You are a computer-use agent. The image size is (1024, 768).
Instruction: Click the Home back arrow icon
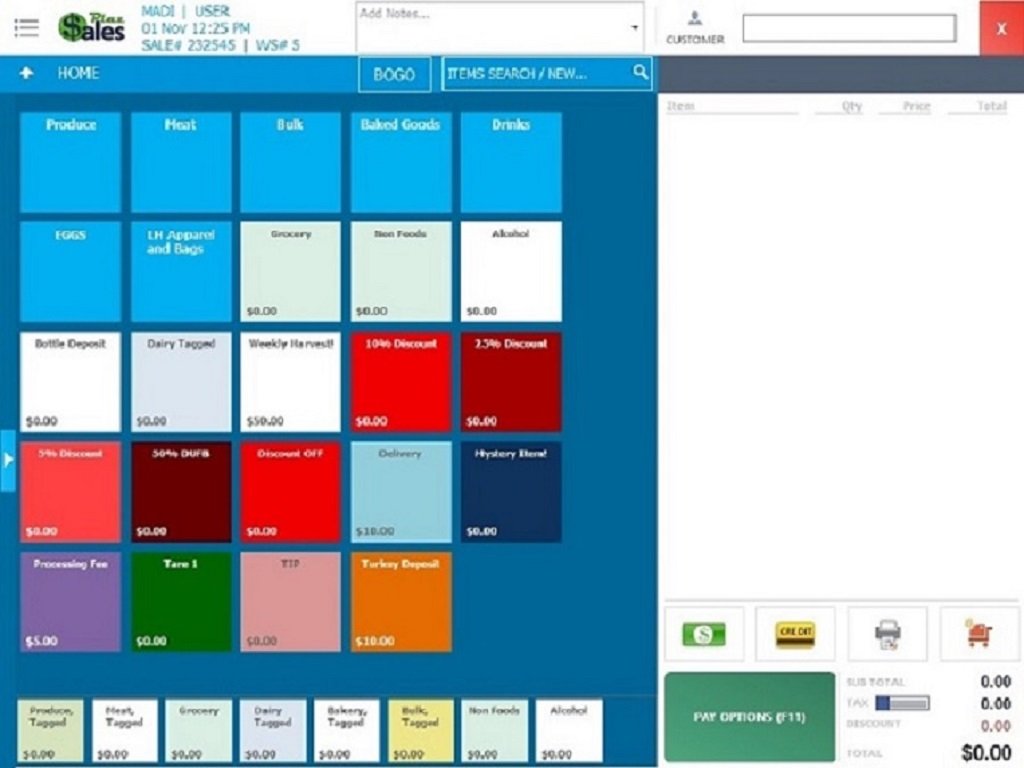(x=27, y=73)
